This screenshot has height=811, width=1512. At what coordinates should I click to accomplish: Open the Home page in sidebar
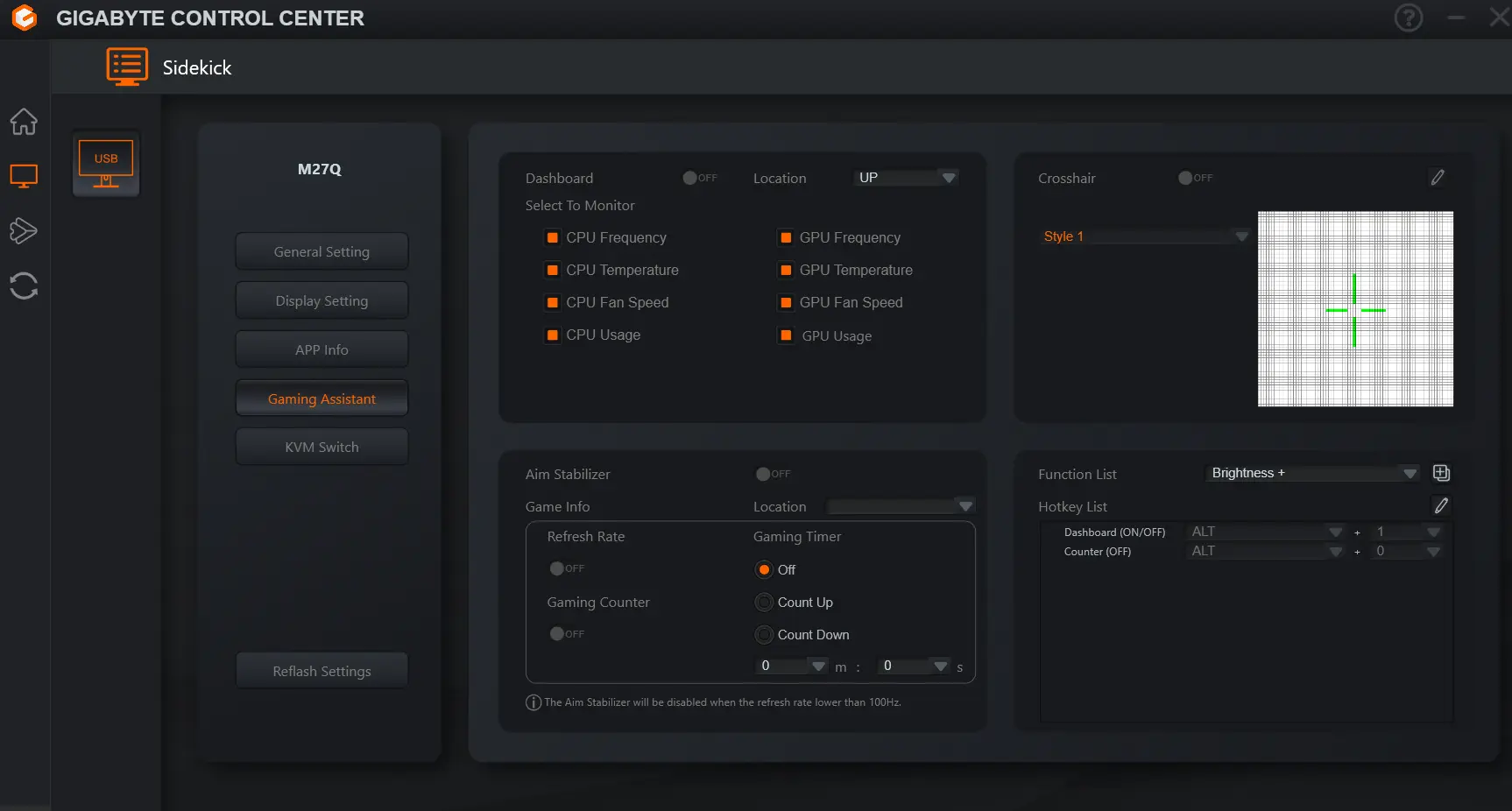click(x=24, y=122)
